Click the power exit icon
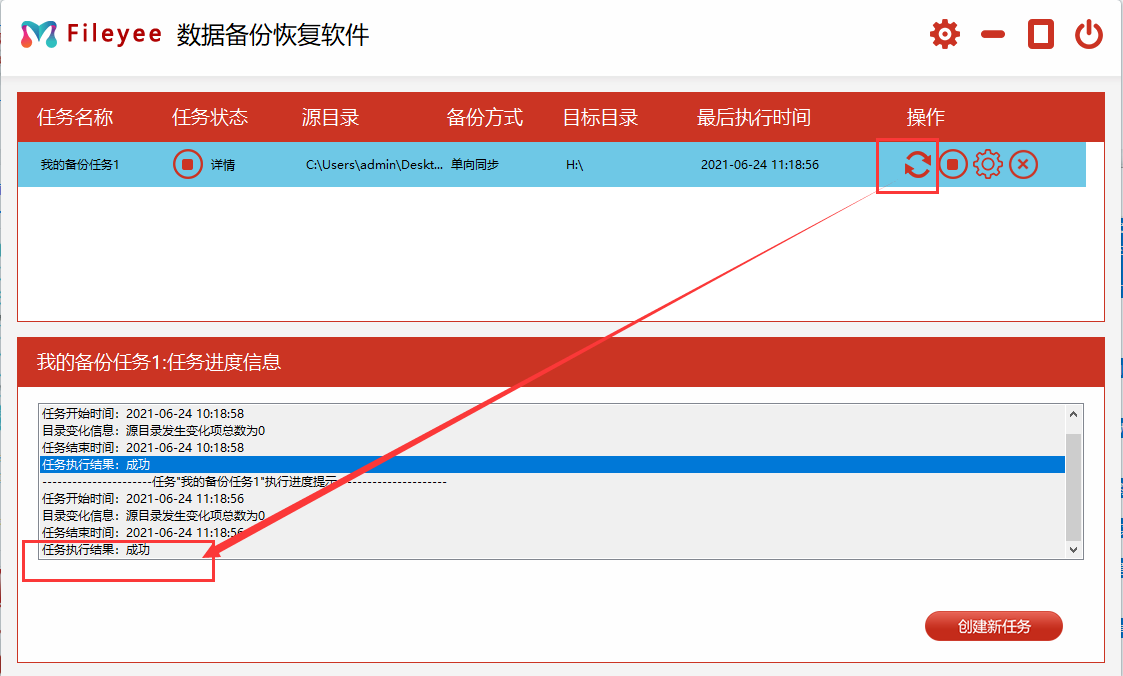Screen dimensions: 1123x676 [x=1088, y=35]
